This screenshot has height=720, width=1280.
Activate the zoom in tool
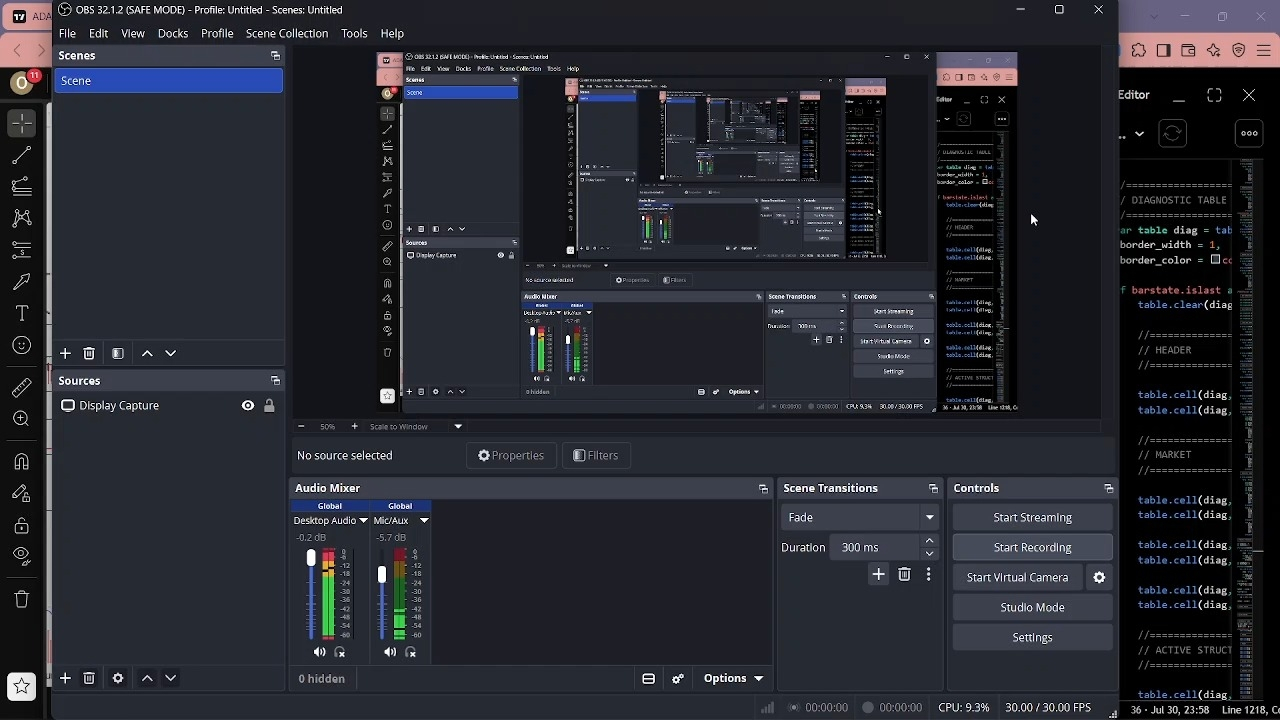point(22,420)
